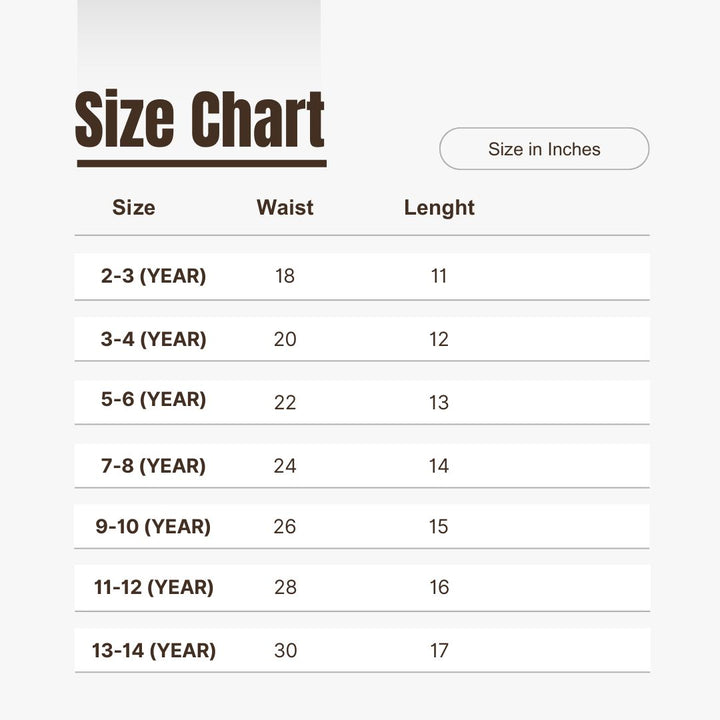Choose the 13-14 (YEAR) size label
This screenshot has height=720, width=720.
pos(153,651)
